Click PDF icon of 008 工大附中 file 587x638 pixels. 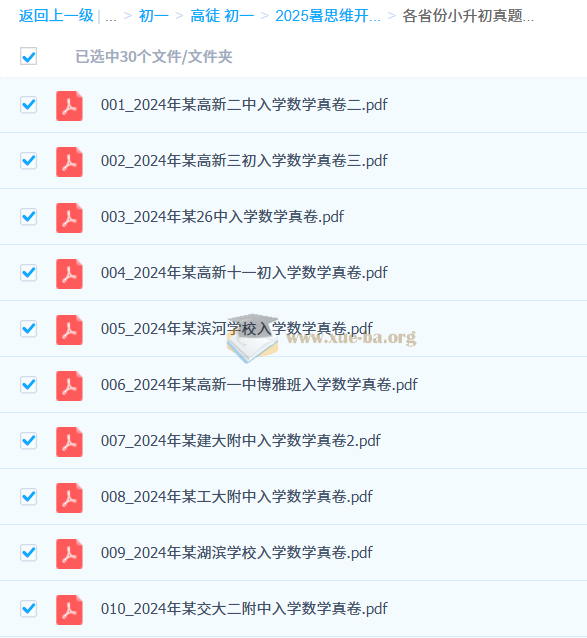[69, 498]
